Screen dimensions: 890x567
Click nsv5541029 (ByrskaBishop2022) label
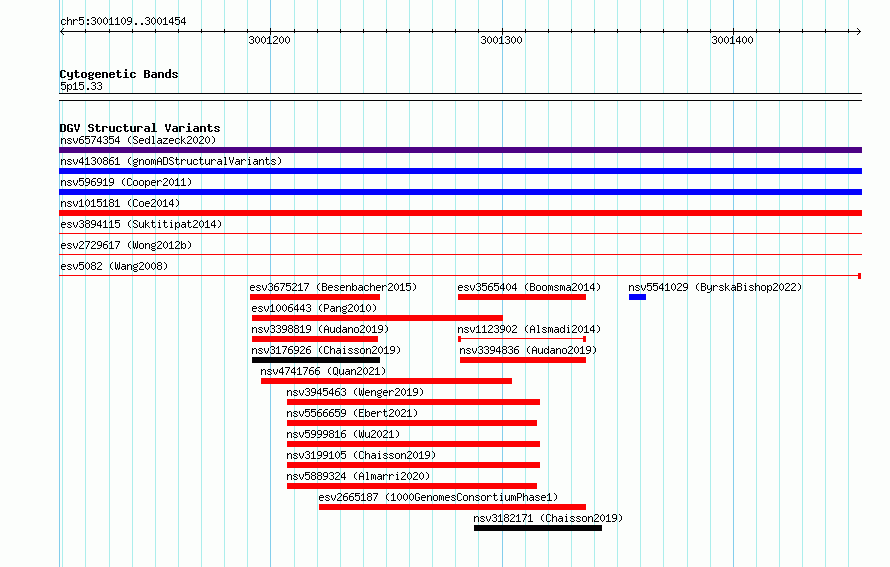[x=715, y=287]
